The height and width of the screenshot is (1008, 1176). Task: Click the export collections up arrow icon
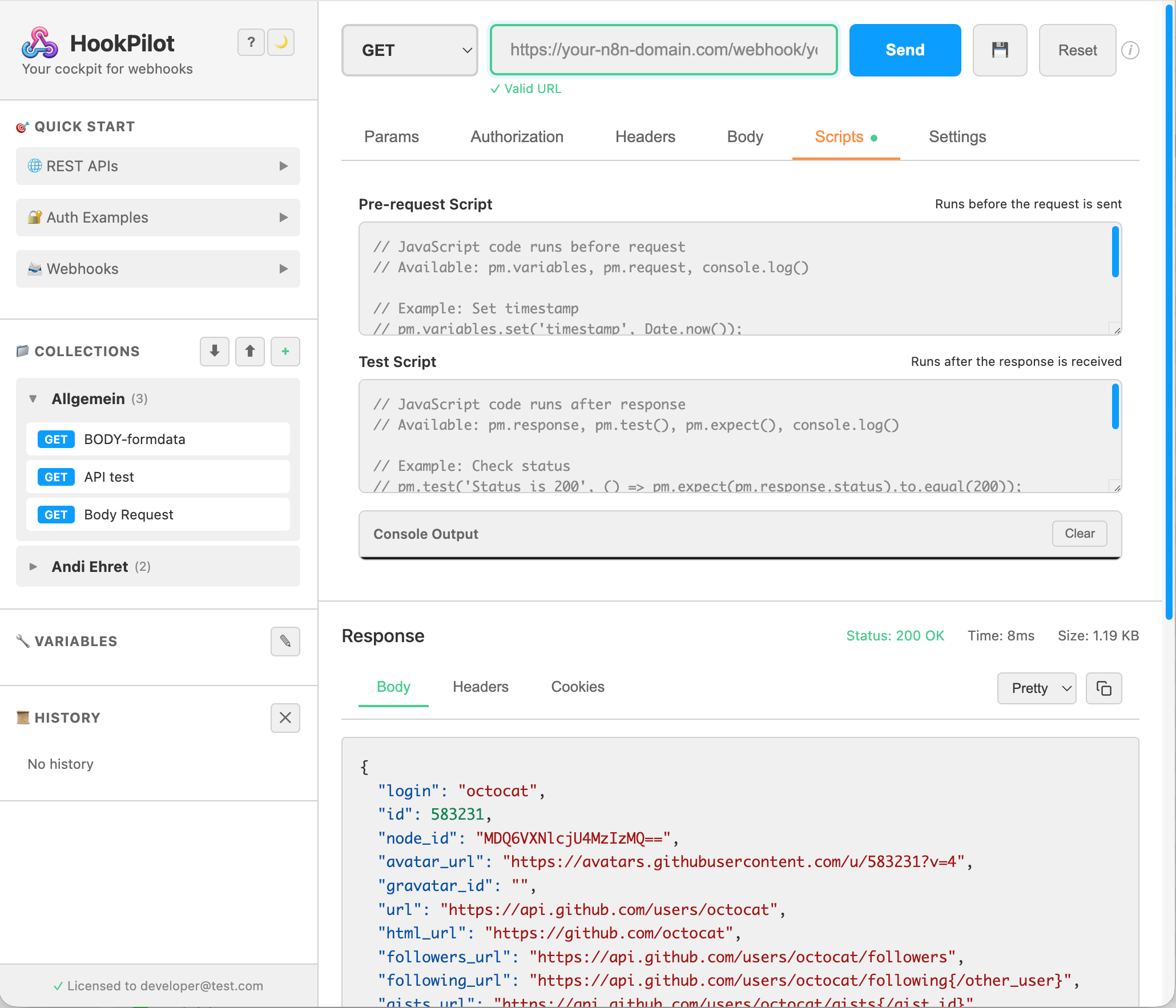click(250, 351)
